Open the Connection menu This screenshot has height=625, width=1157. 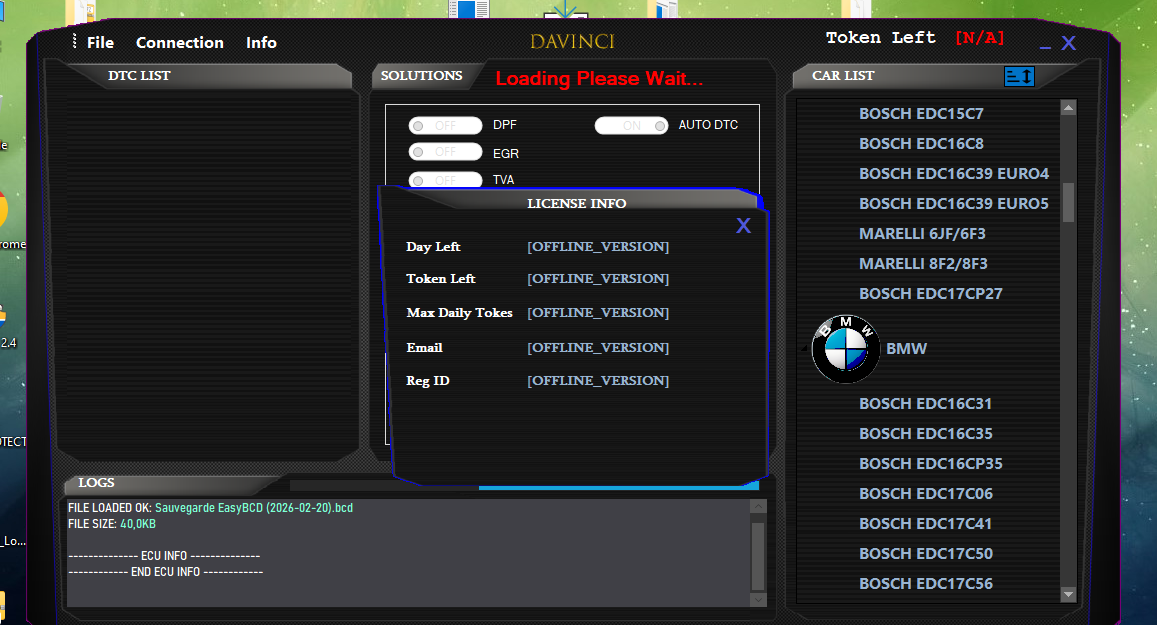pyautogui.click(x=180, y=43)
